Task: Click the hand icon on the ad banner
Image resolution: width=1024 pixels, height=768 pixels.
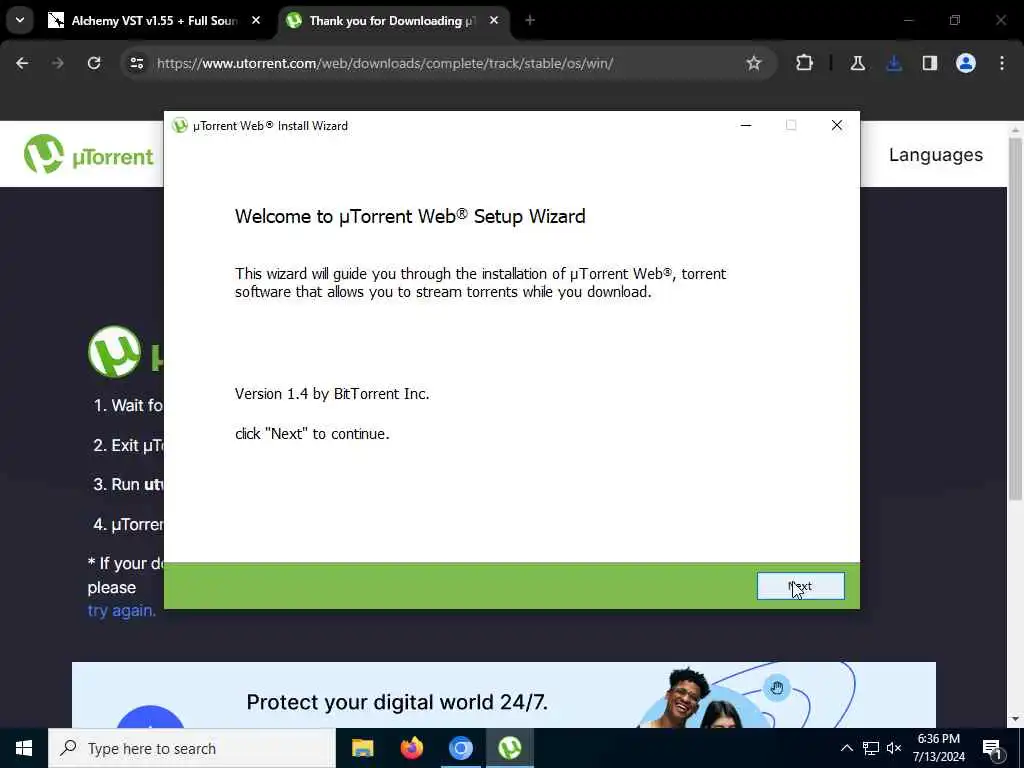Action: coord(777,688)
